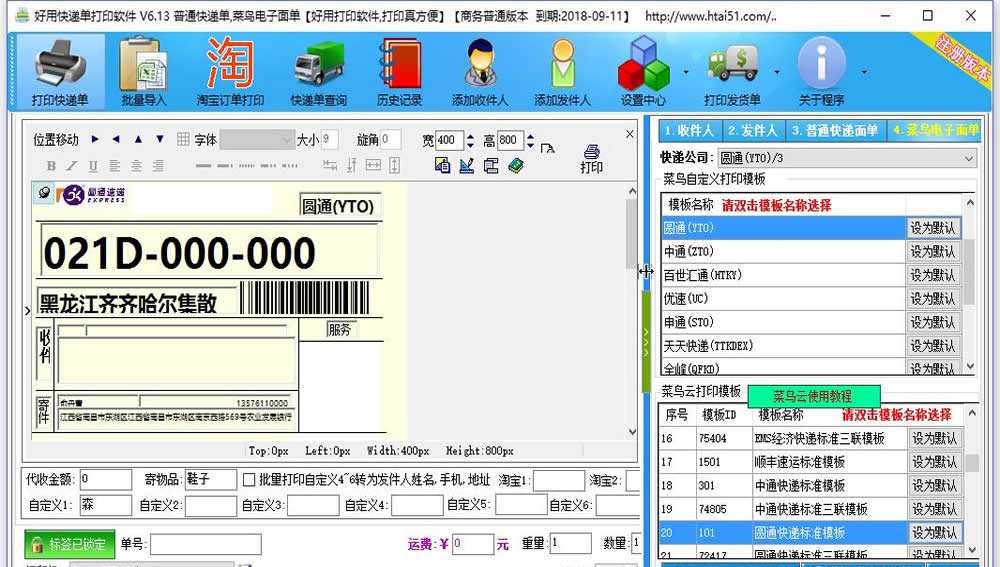Toggle italic formatting
1000x567 pixels.
tap(72, 166)
